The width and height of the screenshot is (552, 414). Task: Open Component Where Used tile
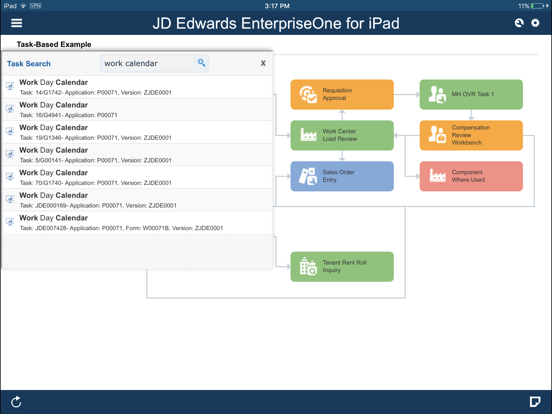tap(471, 176)
